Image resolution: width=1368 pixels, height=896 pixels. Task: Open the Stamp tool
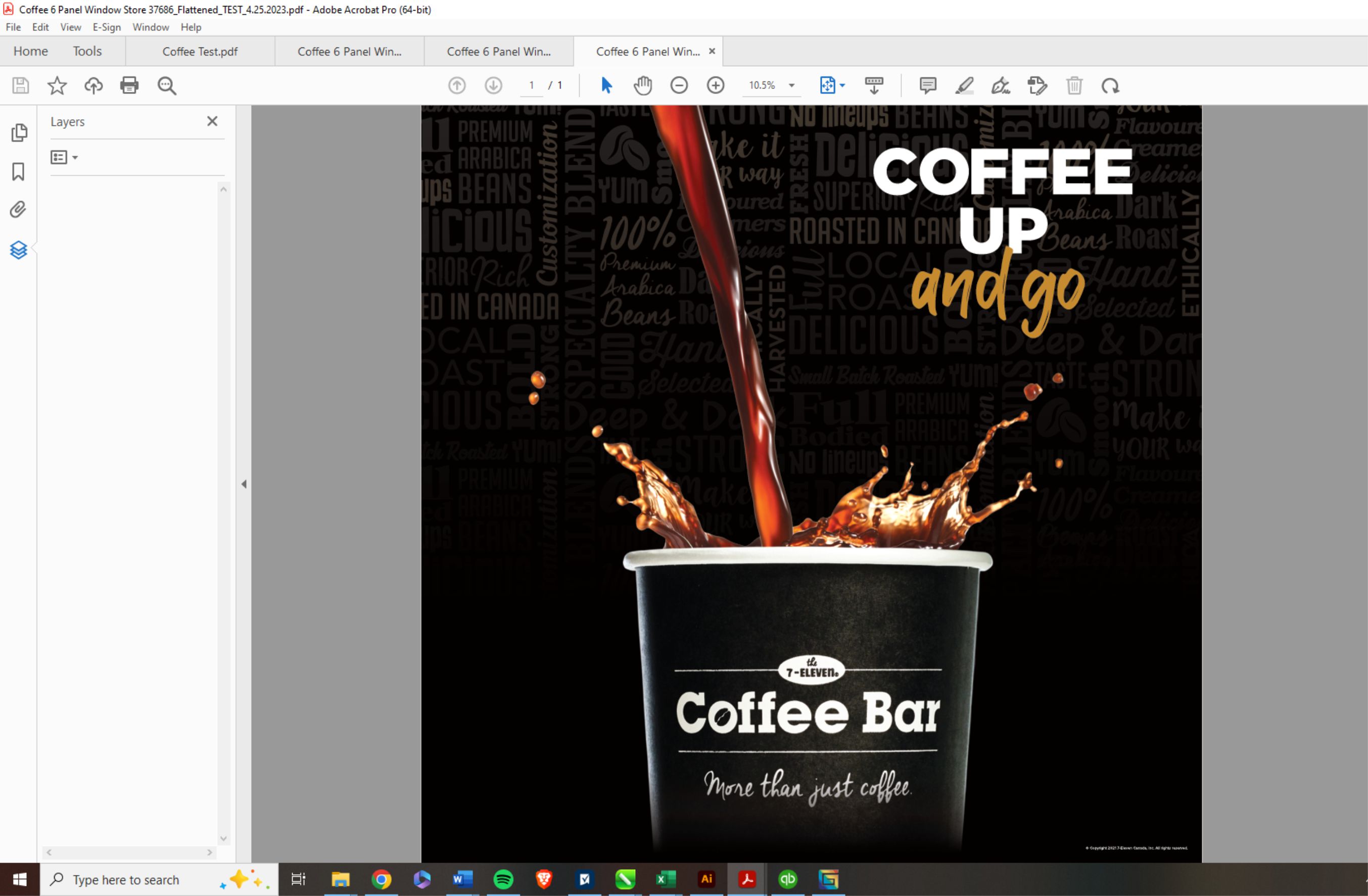point(1037,85)
